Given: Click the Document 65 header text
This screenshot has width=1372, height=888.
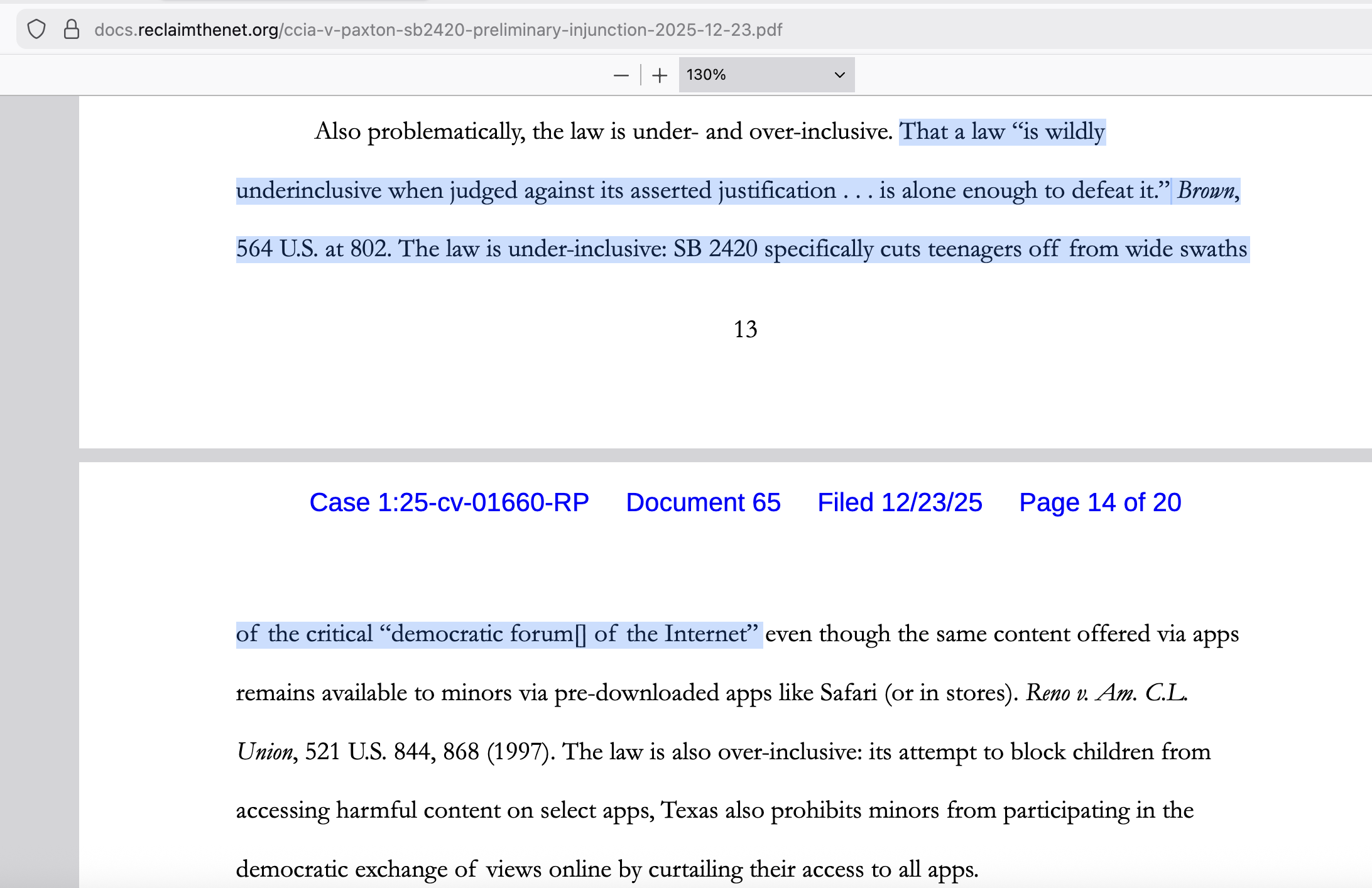Looking at the screenshot, I should click(703, 502).
